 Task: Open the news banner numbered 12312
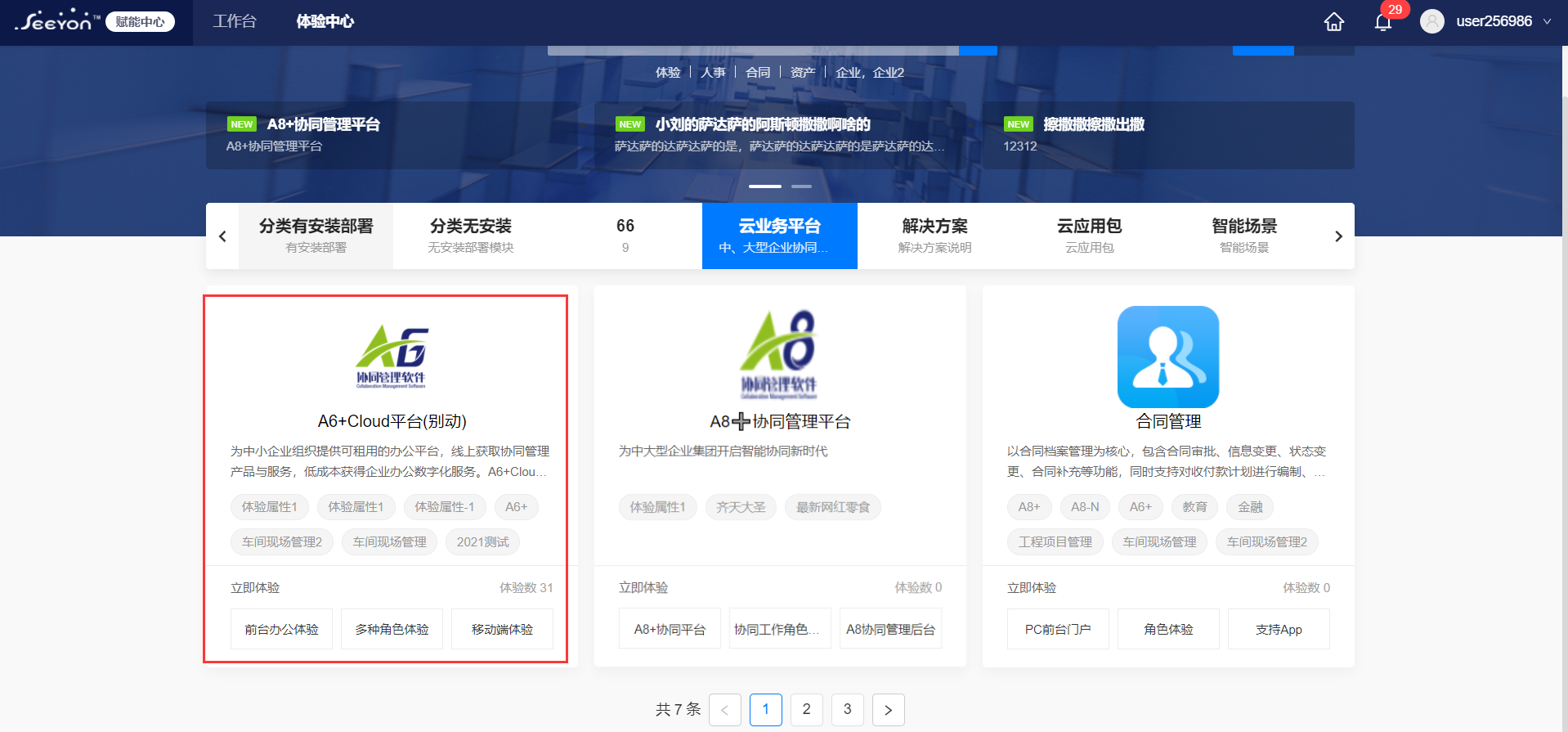[1168, 135]
